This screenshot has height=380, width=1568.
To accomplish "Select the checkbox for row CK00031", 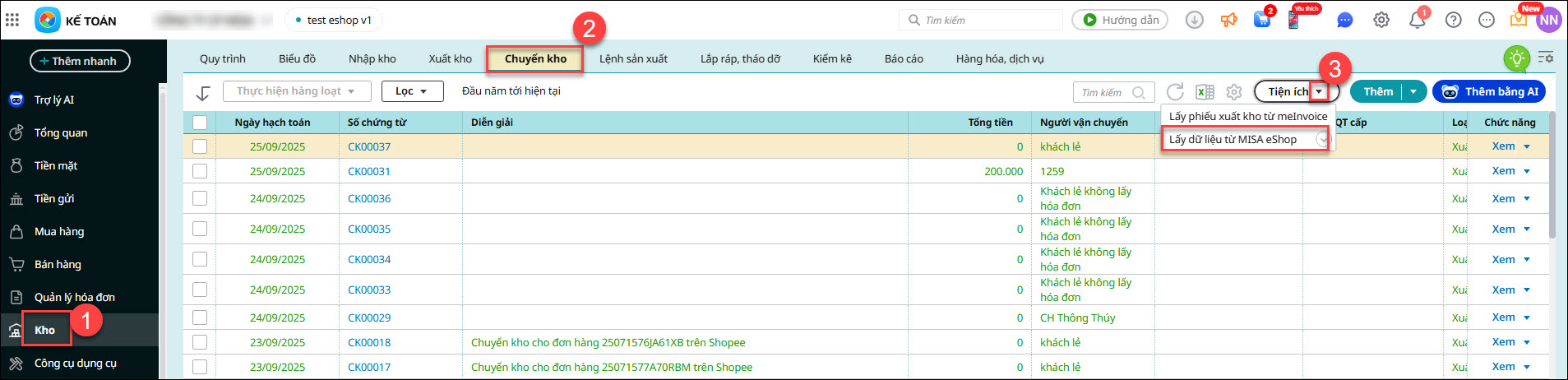I will [x=200, y=171].
